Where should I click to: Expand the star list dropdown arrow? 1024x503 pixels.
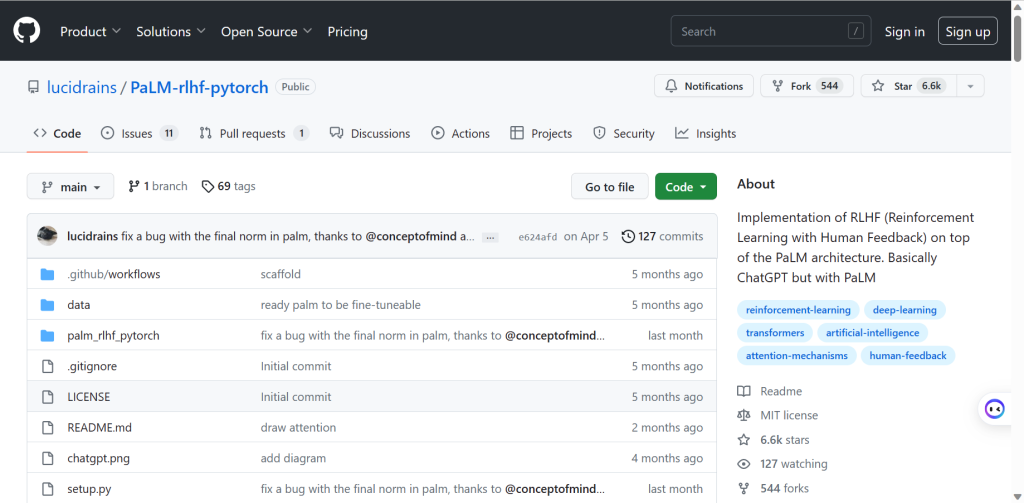969,86
